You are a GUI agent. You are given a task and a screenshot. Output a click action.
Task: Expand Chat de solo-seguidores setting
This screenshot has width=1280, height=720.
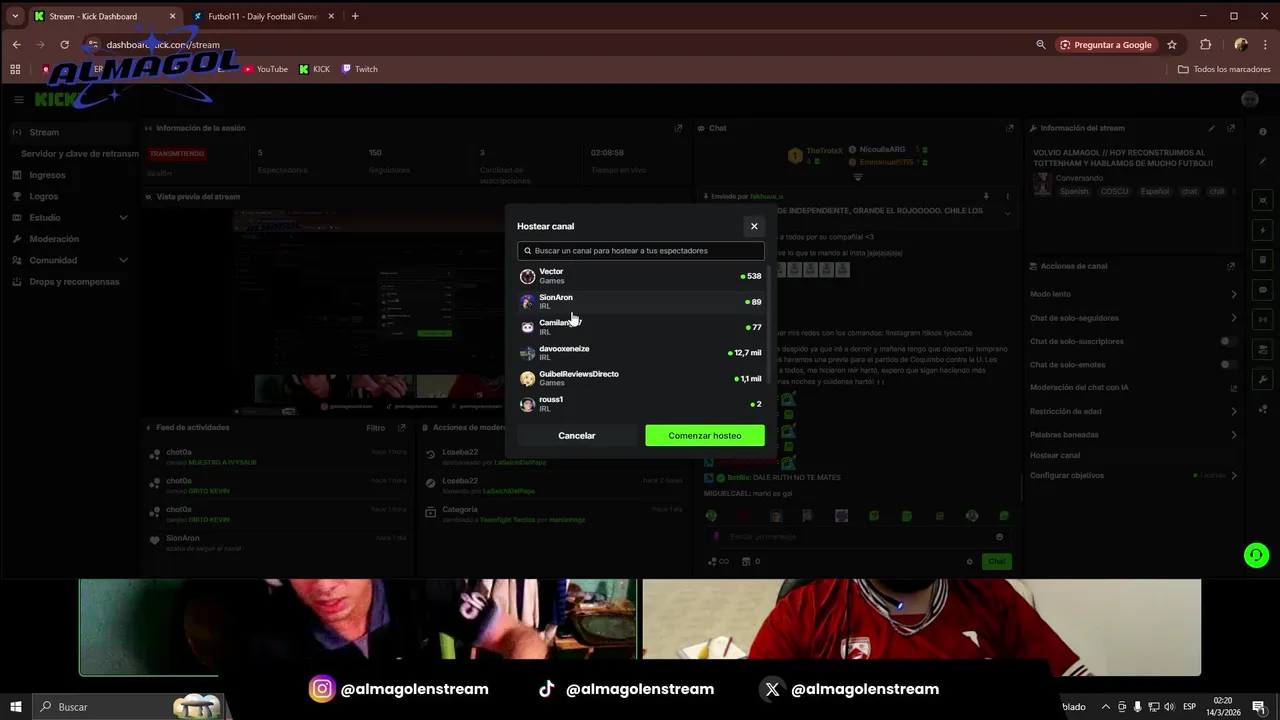[1134, 318]
